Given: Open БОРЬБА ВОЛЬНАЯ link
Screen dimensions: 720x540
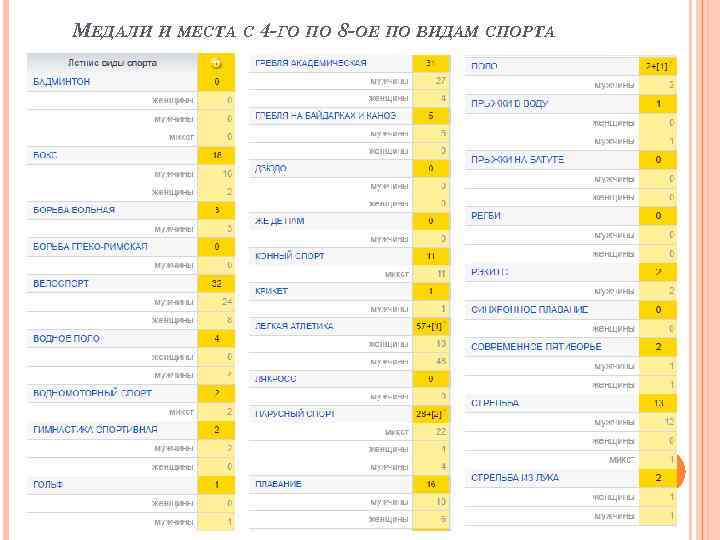Looking at the screenshot, I should [x=74, y=210].
